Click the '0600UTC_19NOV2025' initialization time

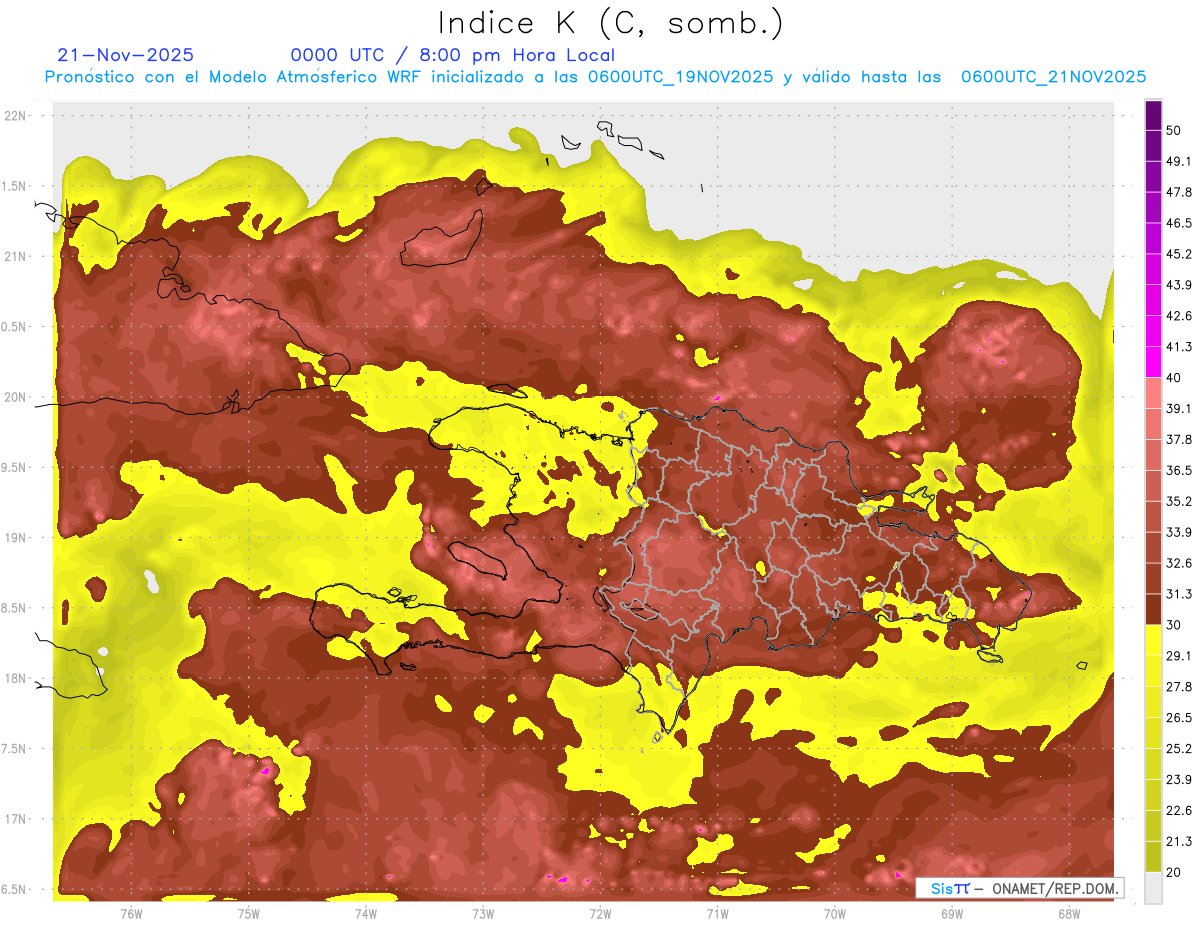point(680,77)
